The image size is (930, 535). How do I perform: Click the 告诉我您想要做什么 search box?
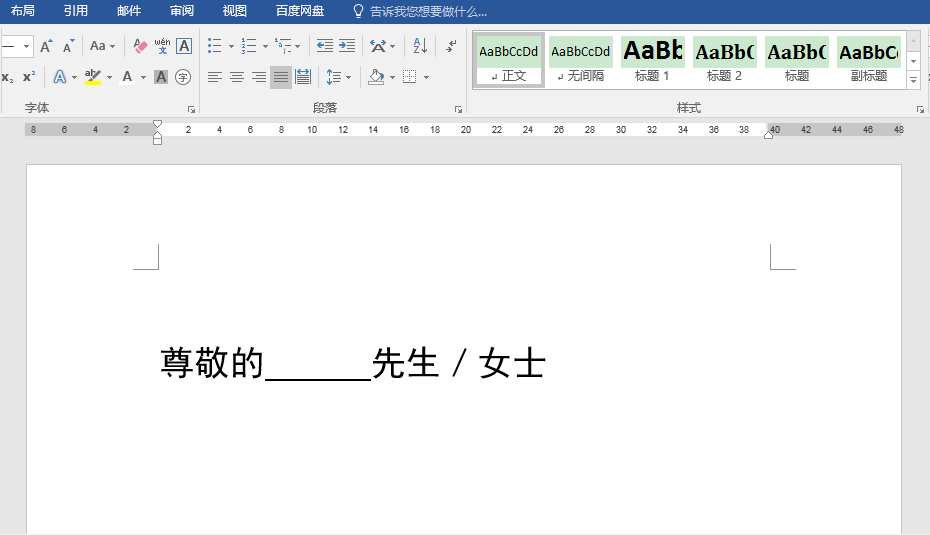coord(428,11)
